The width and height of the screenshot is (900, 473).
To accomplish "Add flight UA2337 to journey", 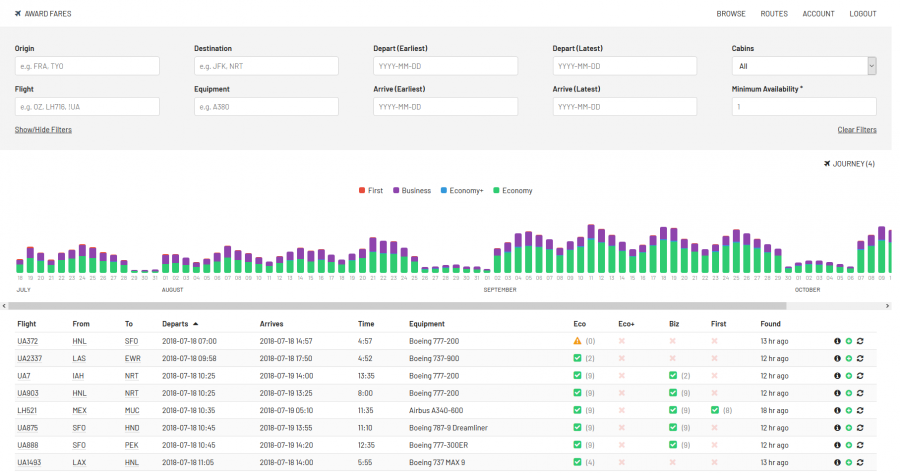I will point(848,358).
